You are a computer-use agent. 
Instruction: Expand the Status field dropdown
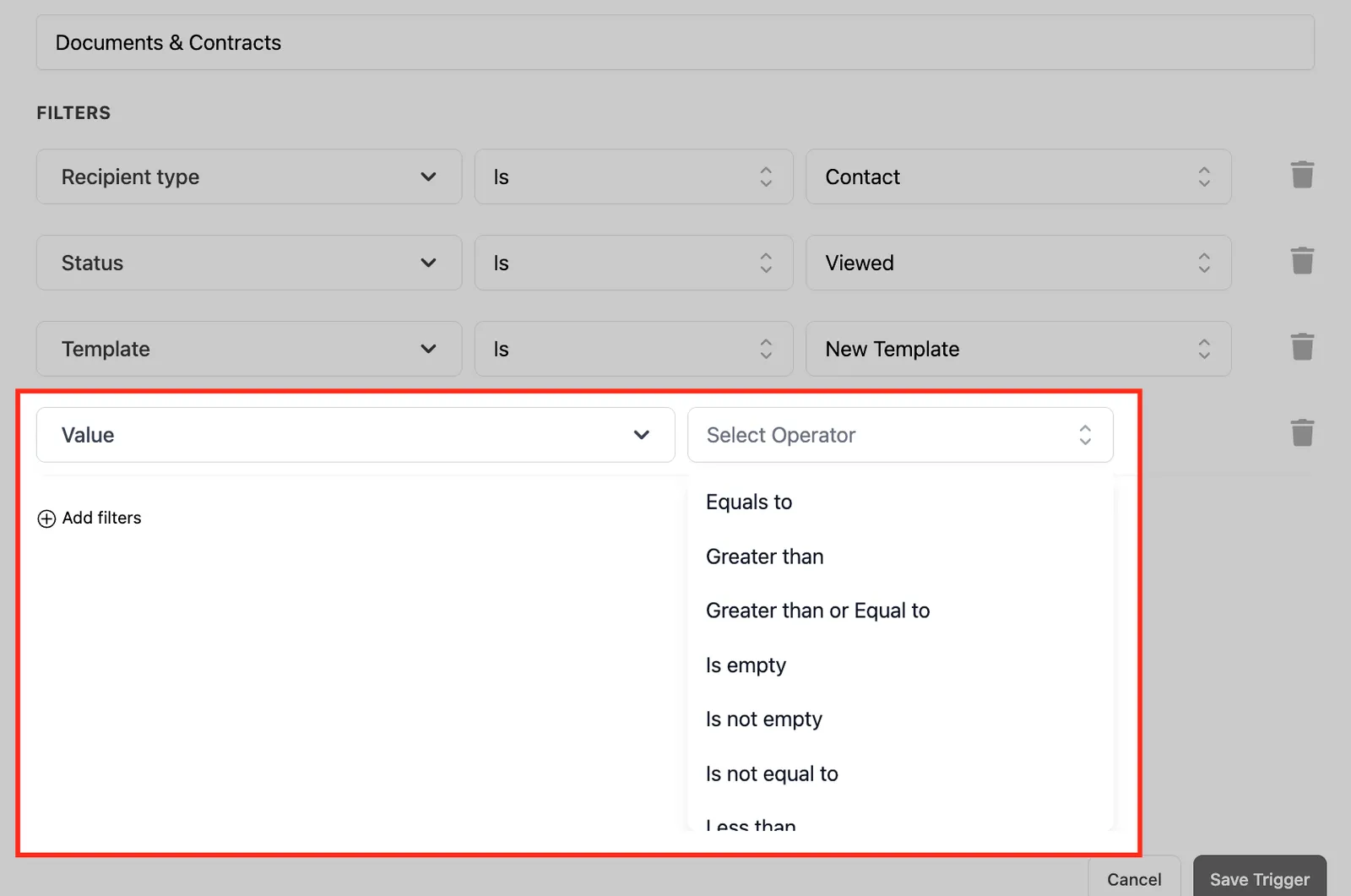click(249, 263)
